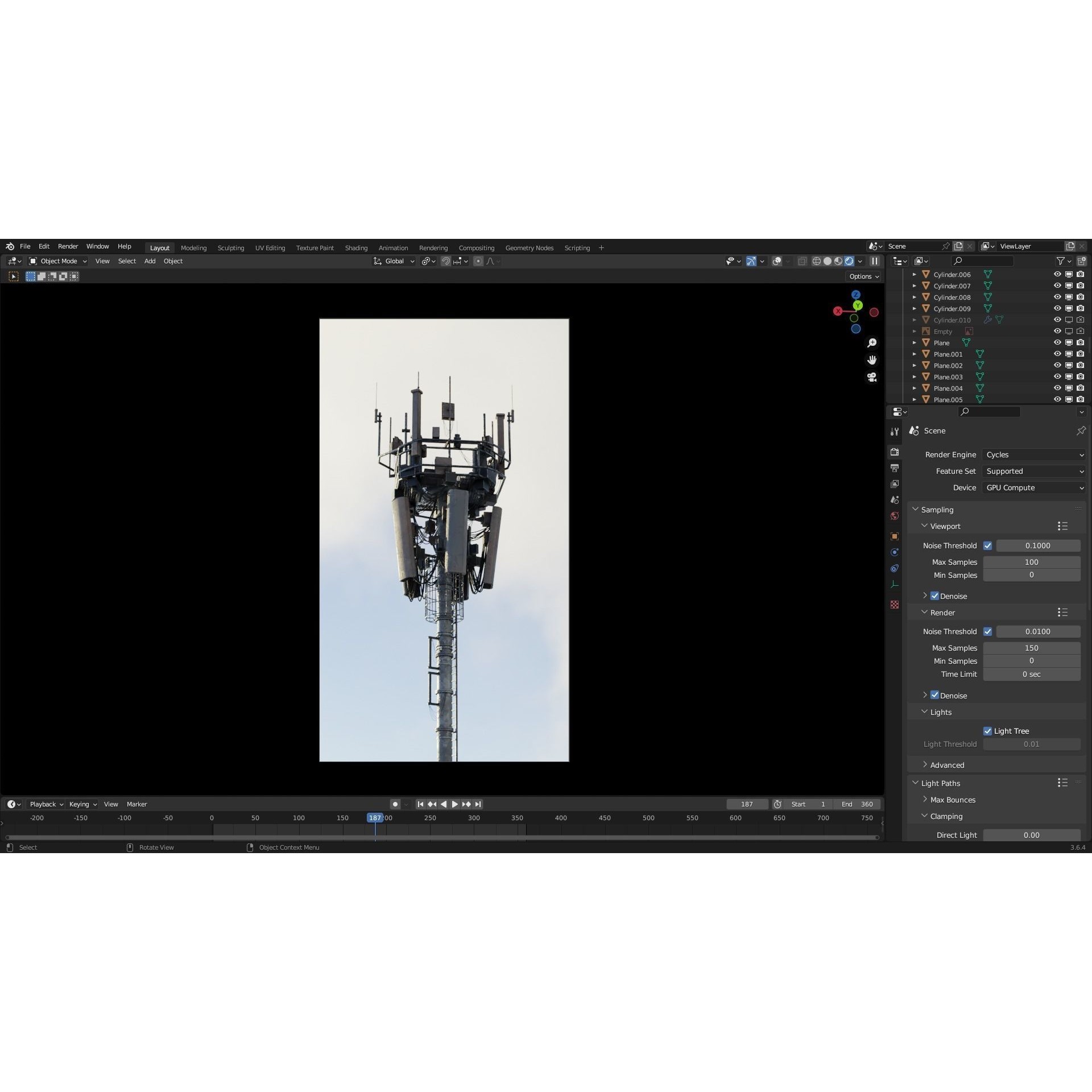The width and height of the screenshot is (1092, 1092).
Task: Click the camera icon in viewport navigation gizmo
Action: click(x=872, y=377)
